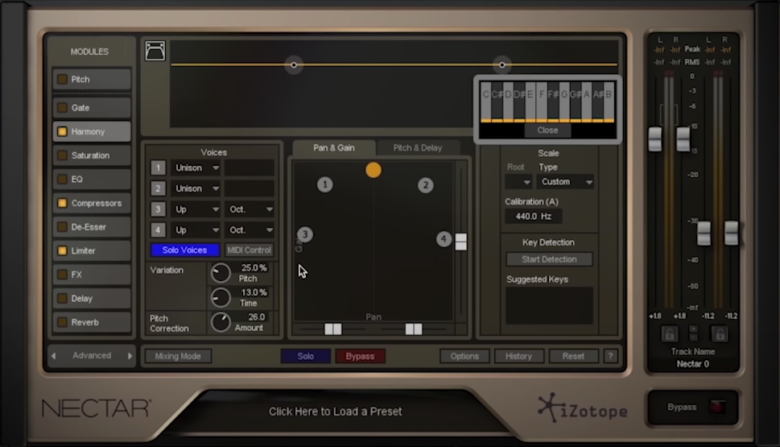
Task: Enable the Saturation module
Action: 62,155
